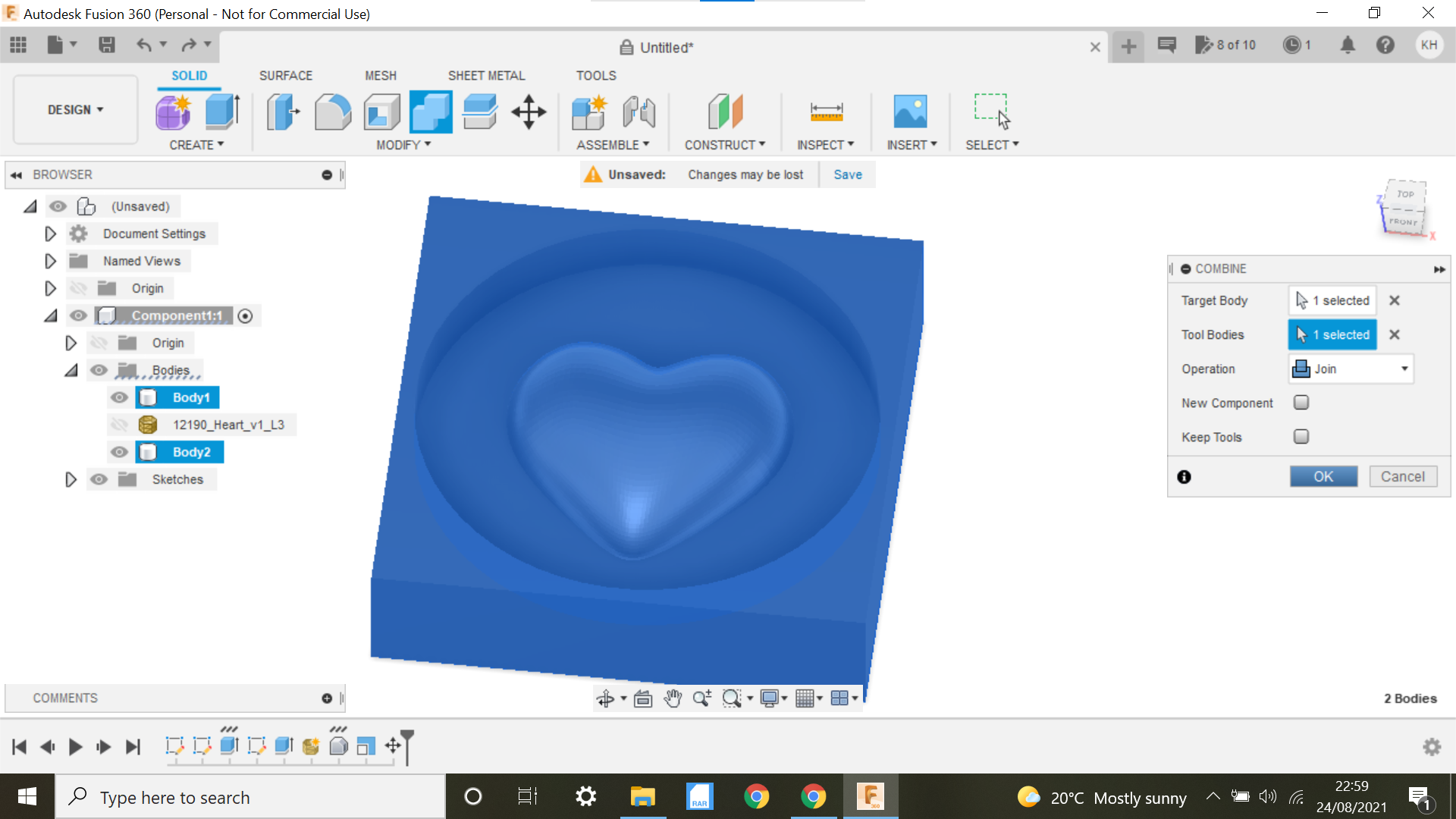Switch to the SHEET METAL tab
The image size is (1456, 819).
(x=486, y=75)
